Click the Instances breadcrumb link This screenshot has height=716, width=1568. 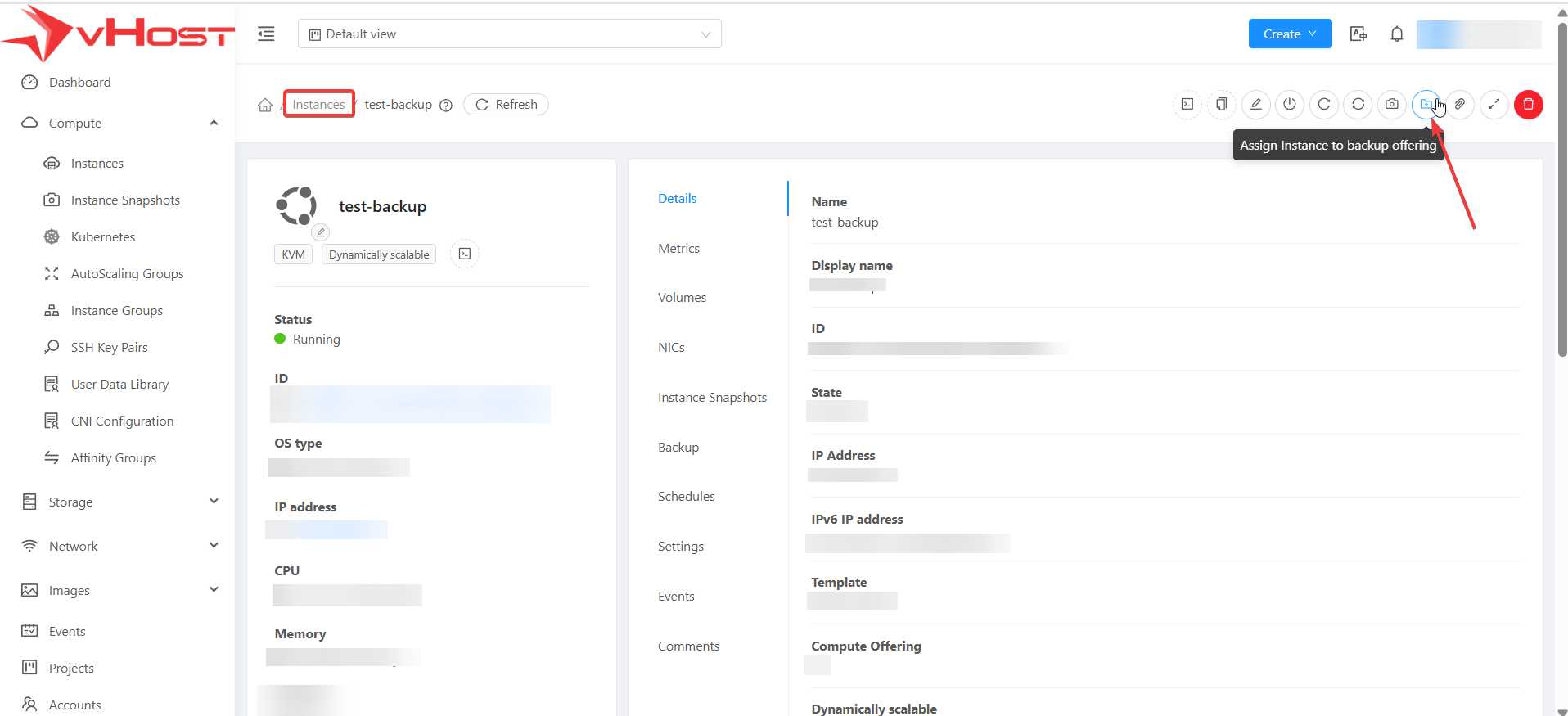tap(318, 105)
